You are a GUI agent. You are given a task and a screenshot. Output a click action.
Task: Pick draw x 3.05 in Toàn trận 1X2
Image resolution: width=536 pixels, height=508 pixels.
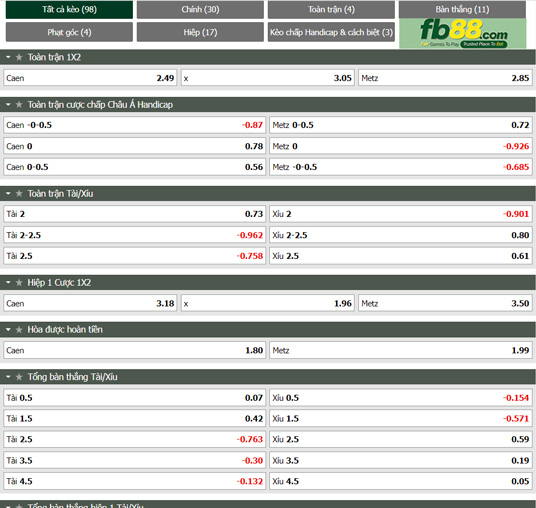tap(268, 78)
